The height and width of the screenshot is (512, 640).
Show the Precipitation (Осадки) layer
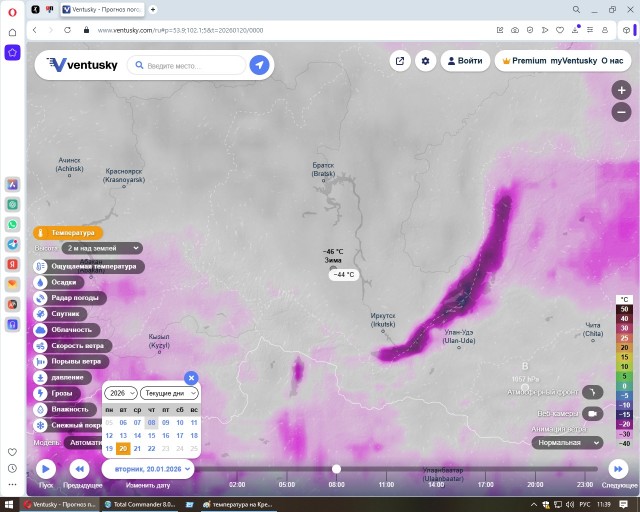coord(58,282)
